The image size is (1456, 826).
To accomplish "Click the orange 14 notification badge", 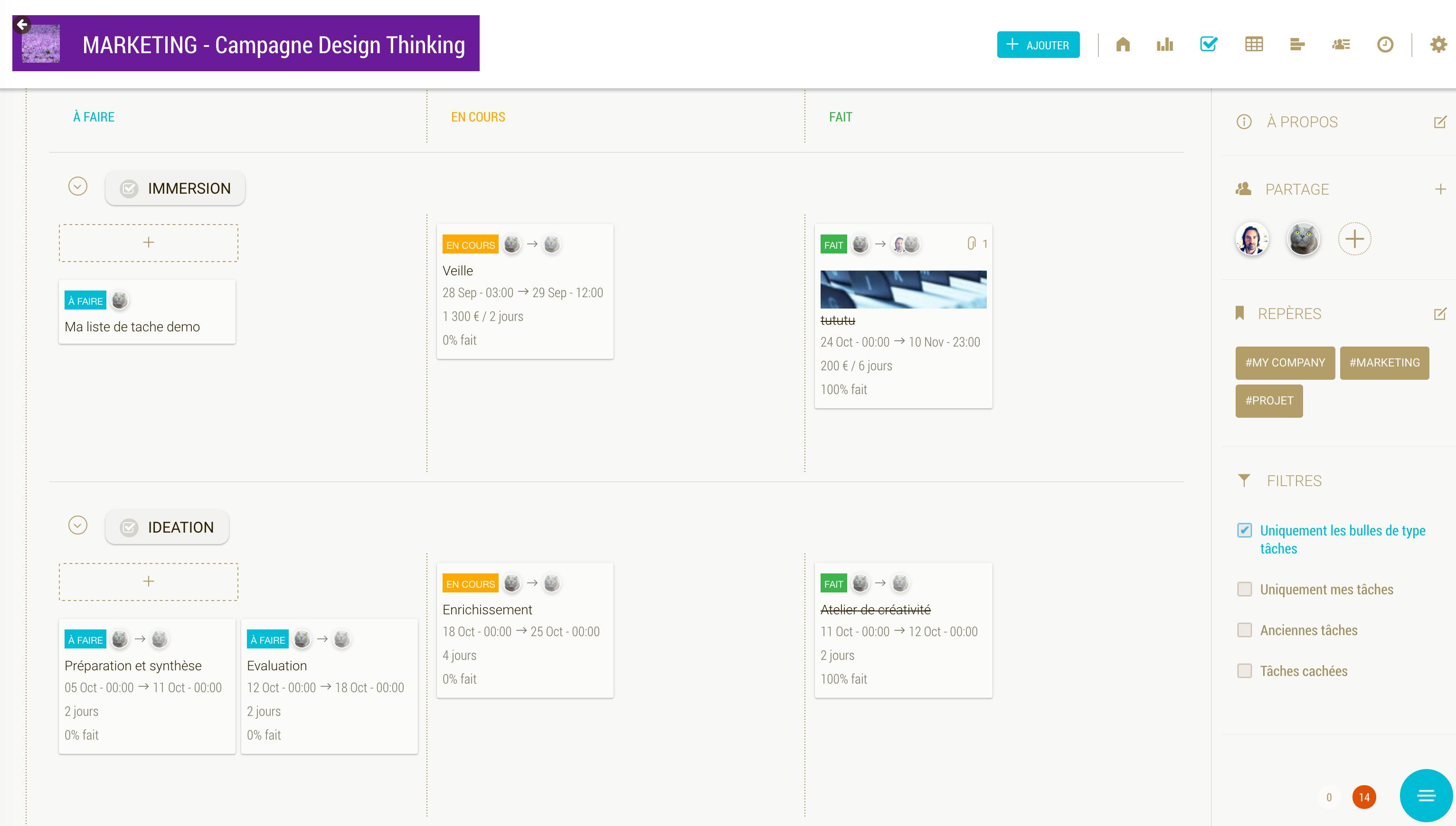I will 1363,797.
